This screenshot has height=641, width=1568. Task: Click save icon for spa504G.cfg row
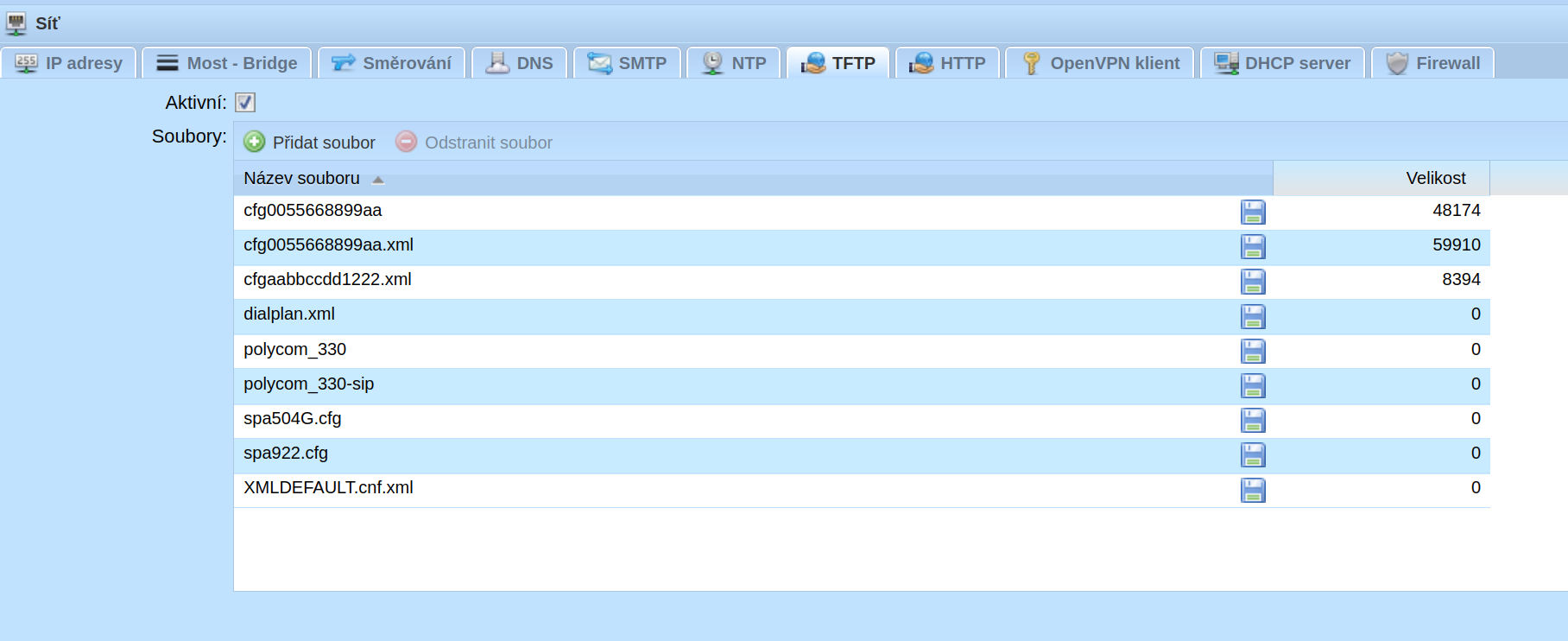tap(1253, 421)
